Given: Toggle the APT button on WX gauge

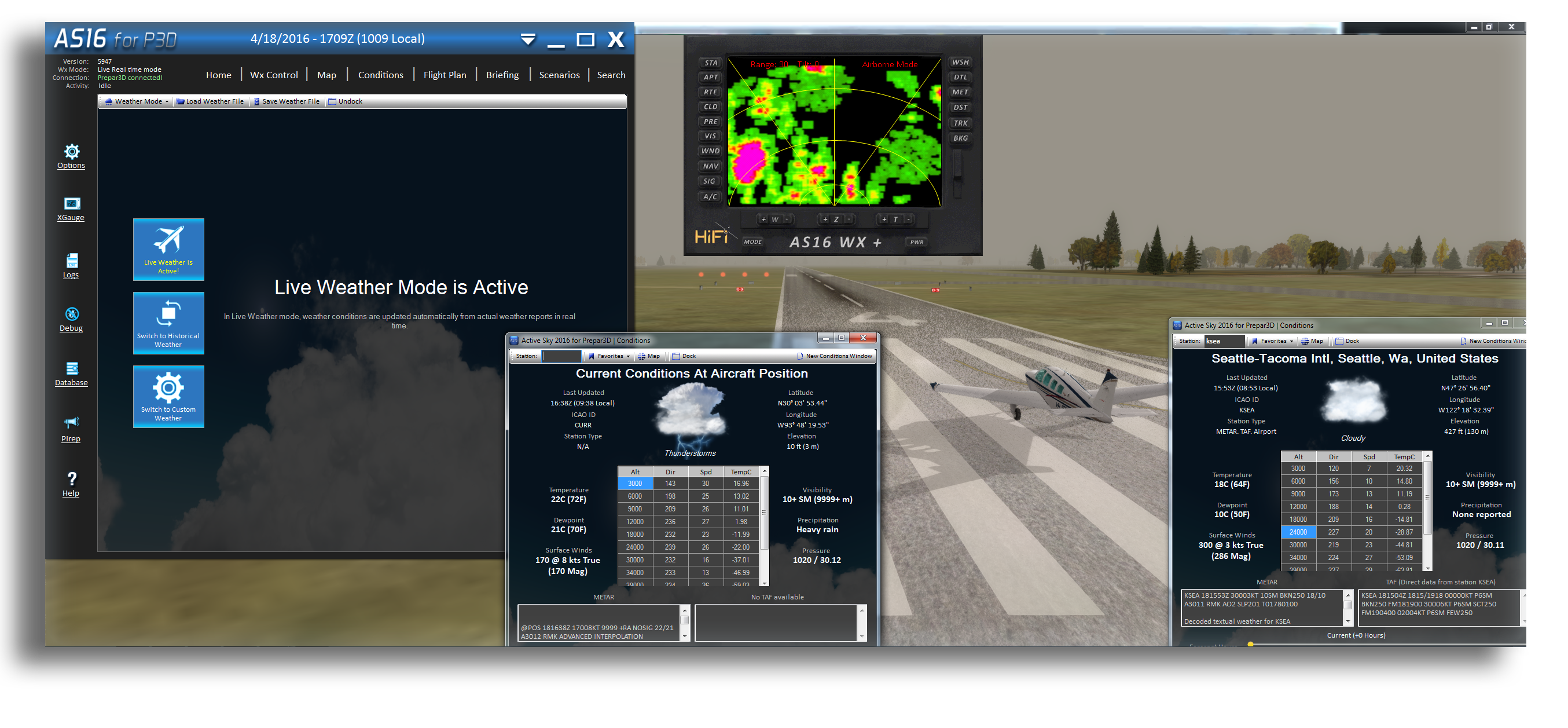Looking at the screenshot, I should coord(710,78).
